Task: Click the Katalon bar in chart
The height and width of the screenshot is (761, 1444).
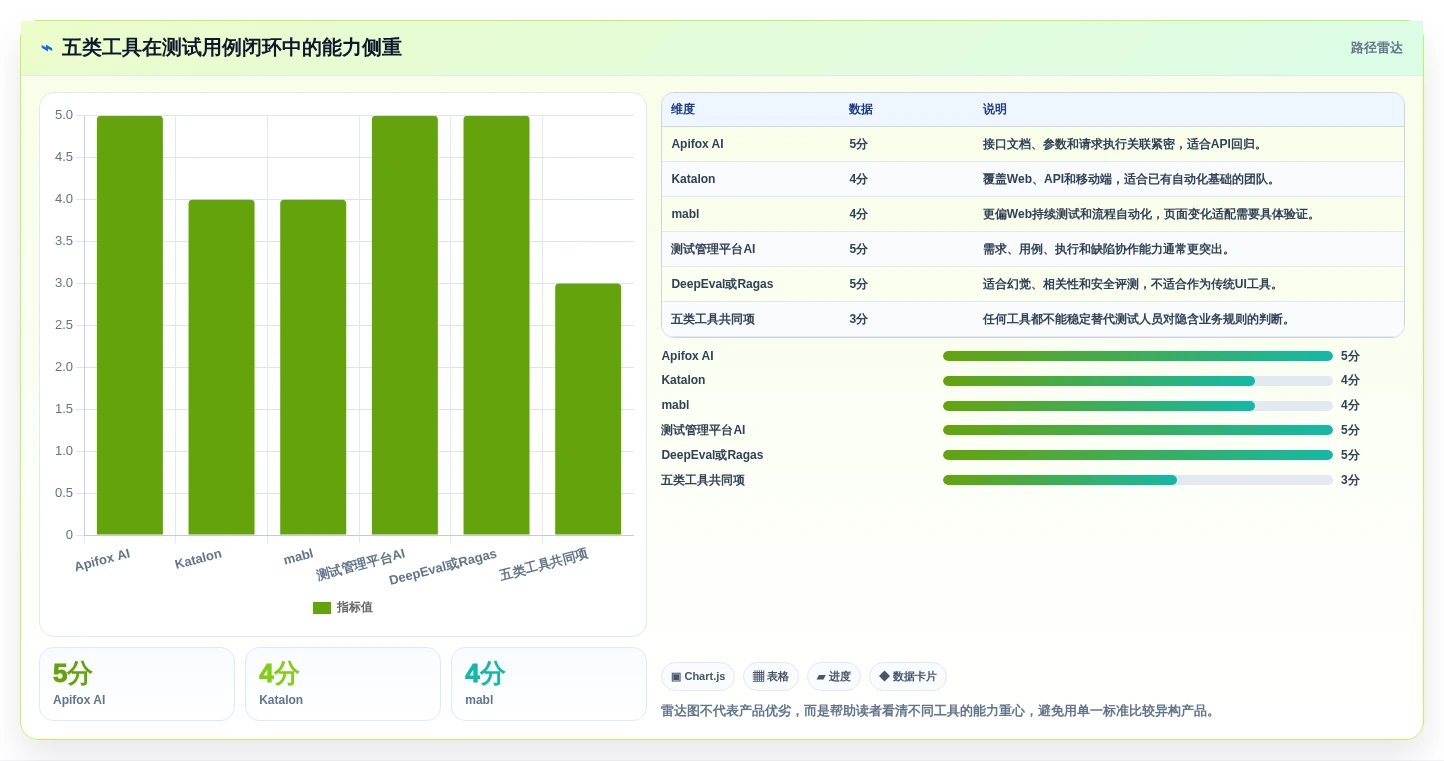Action: coord(221,367)
